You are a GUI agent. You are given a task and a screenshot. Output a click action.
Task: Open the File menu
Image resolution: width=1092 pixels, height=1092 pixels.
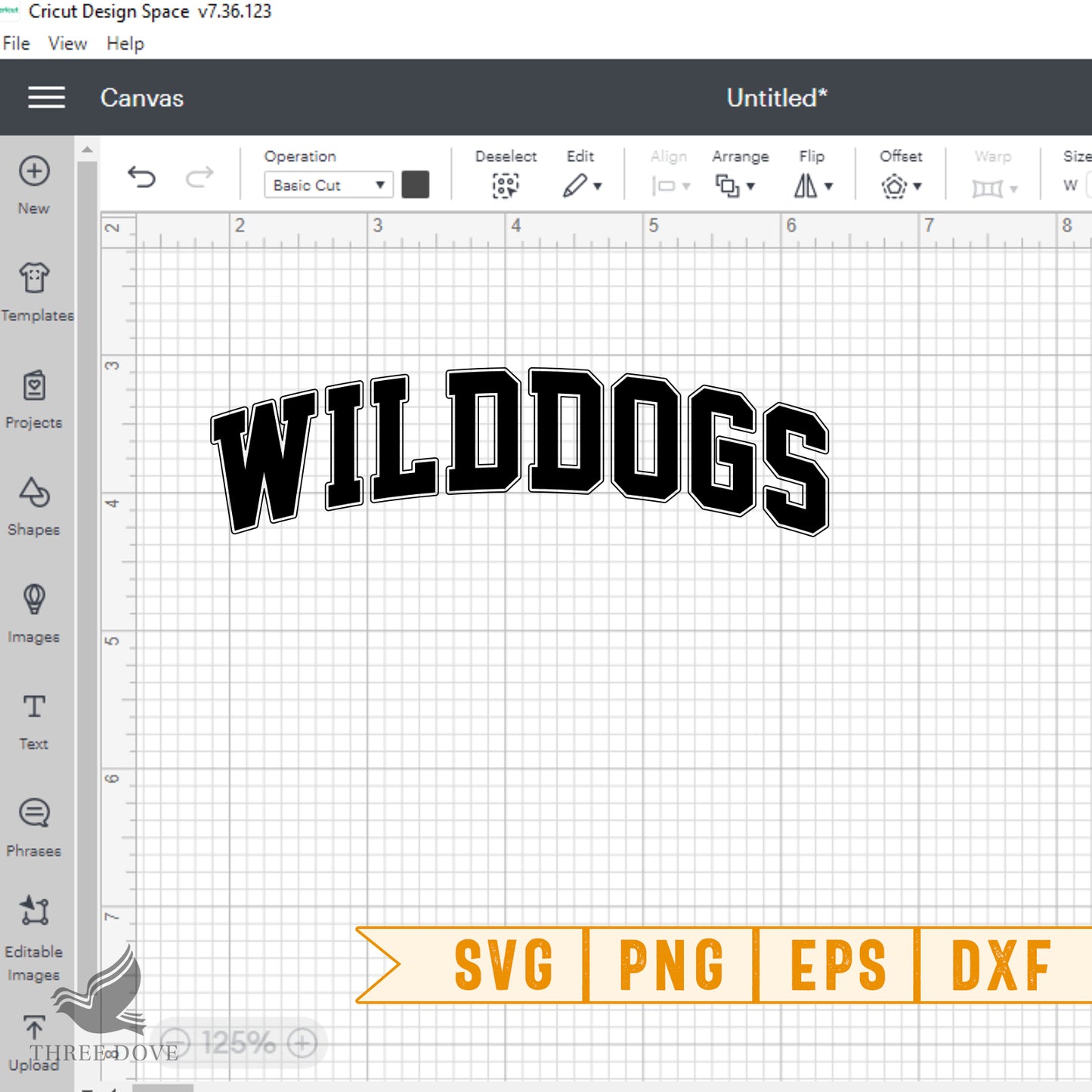pyautogui.click(x=17, y=44)
